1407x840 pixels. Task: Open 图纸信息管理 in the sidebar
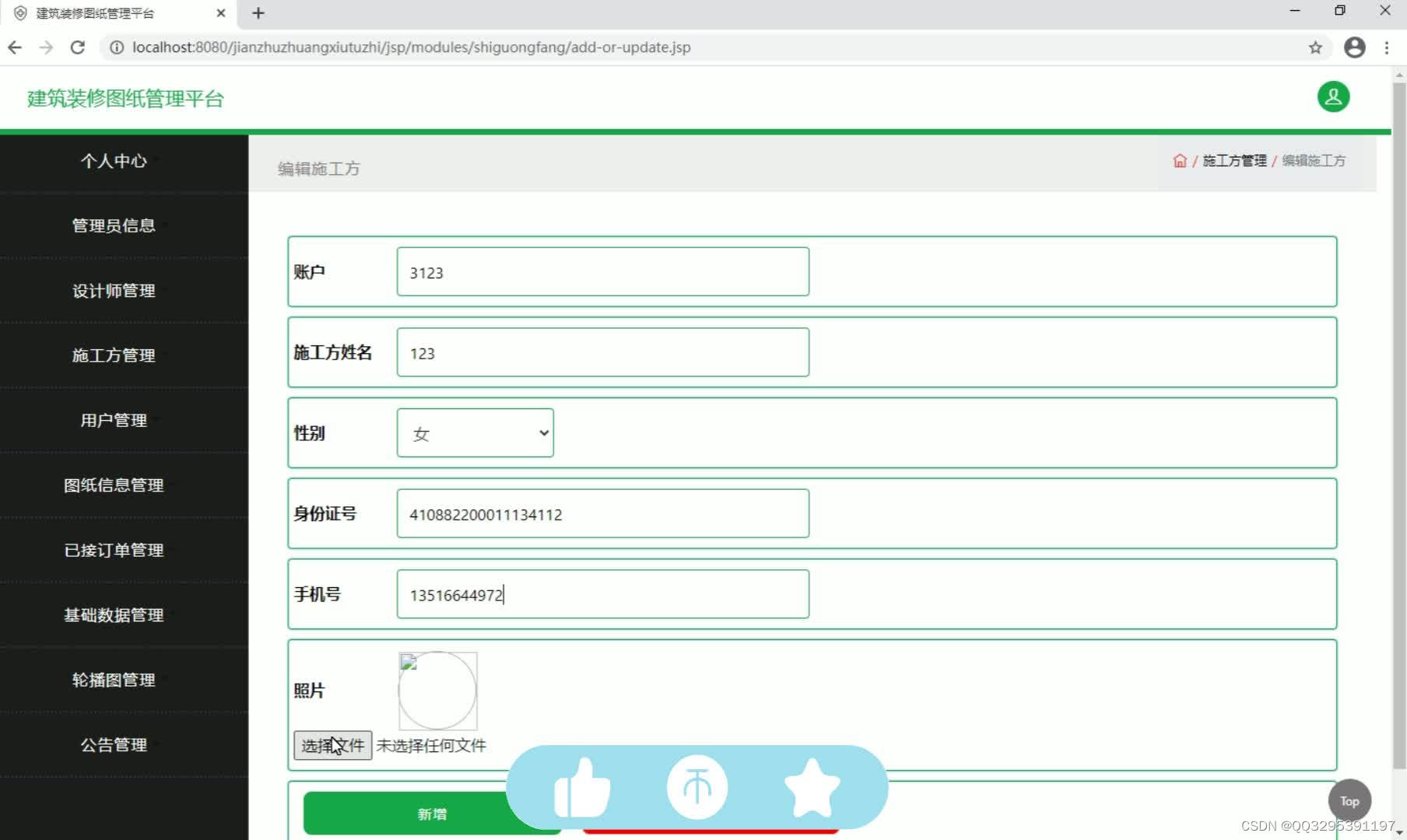tap(114, 485)
